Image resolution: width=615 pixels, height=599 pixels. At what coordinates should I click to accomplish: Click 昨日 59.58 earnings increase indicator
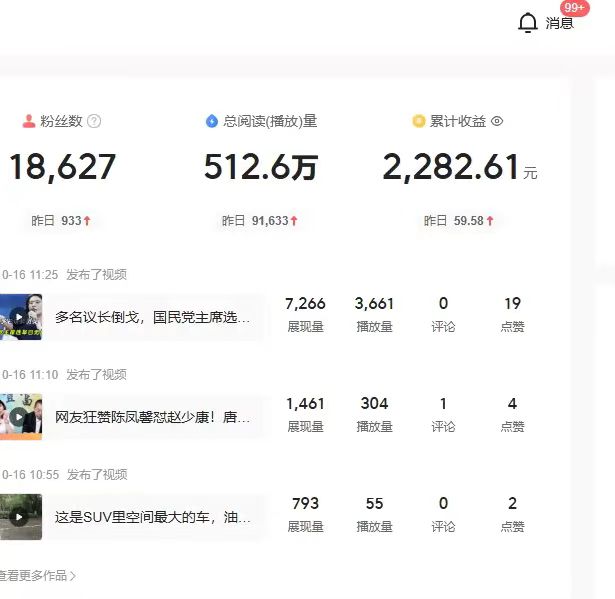pyautogui.click(x=459, y=221)
